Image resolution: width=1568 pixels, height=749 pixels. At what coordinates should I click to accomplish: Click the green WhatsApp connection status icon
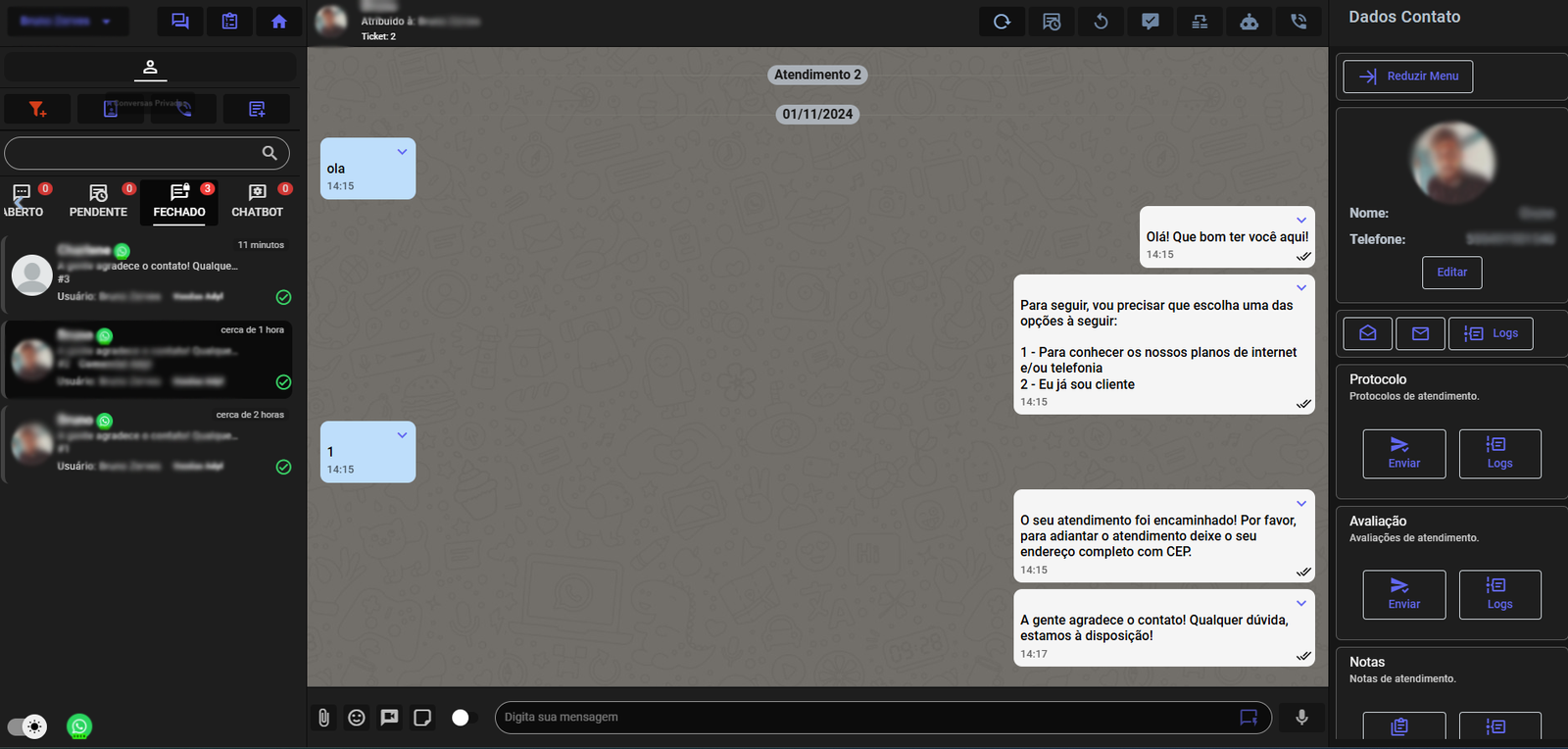click(79, 726)
